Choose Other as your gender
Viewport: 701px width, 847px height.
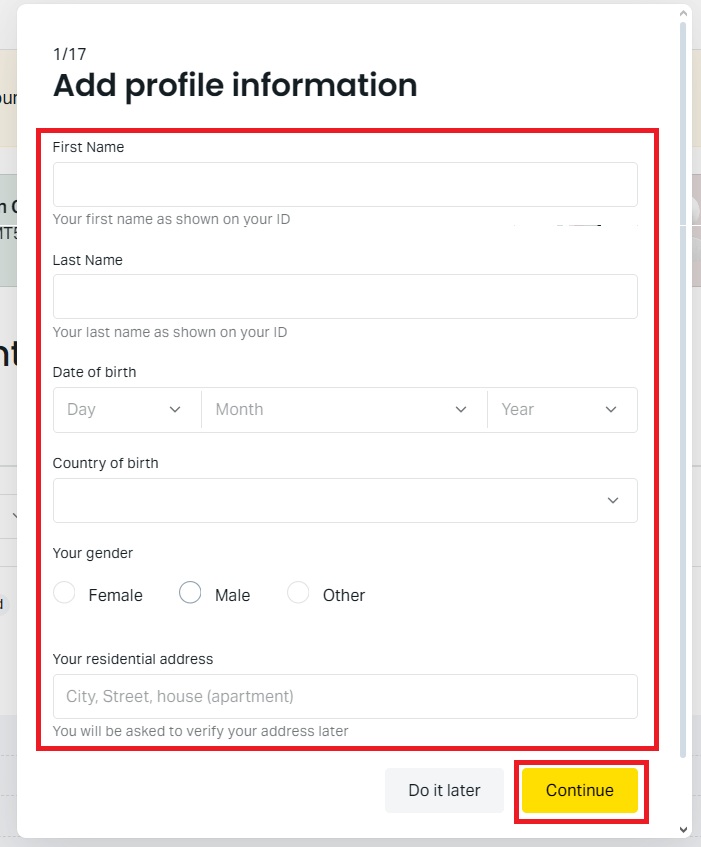point(298,592)
